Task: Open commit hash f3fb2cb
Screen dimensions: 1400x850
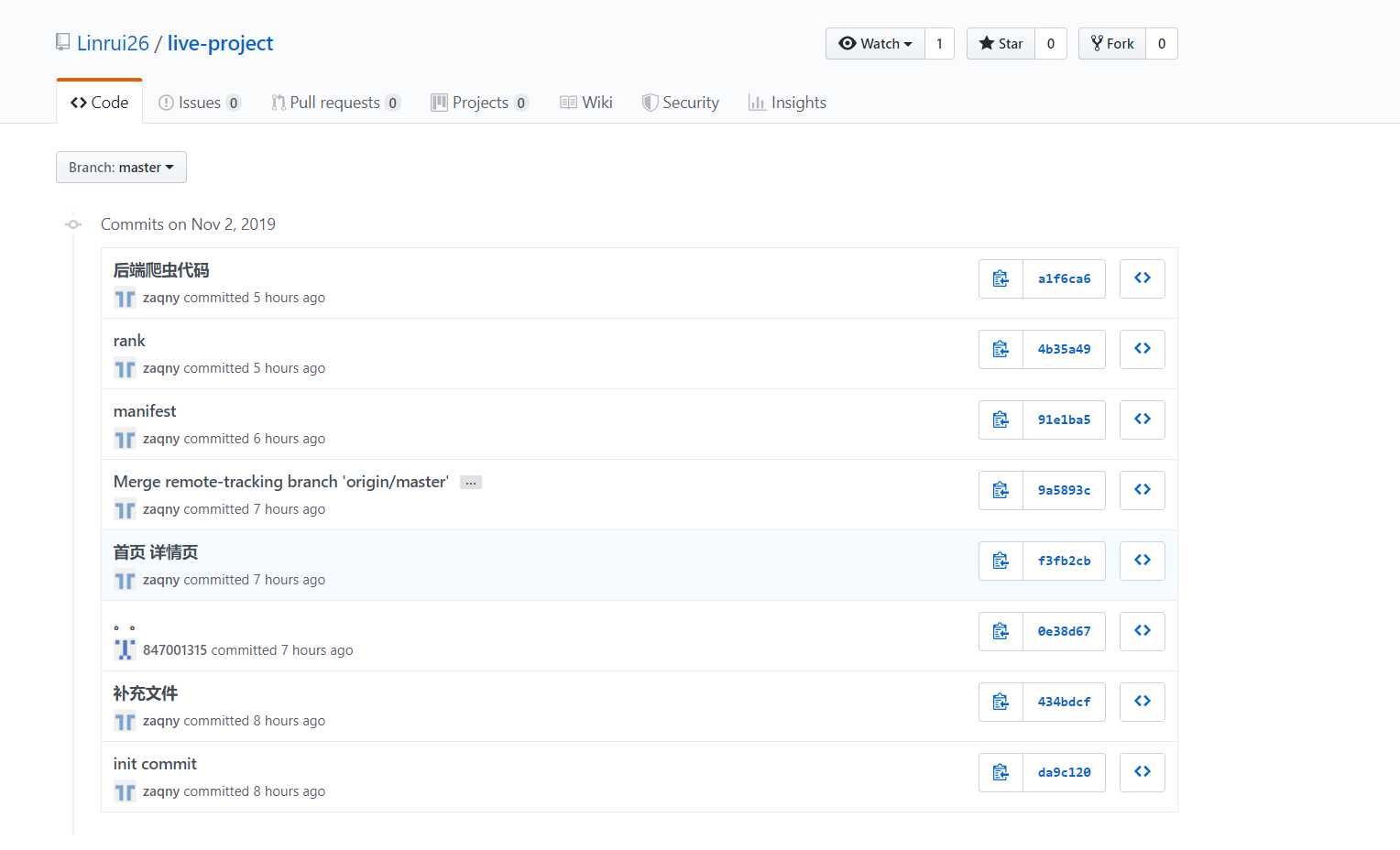Action: pyautogui.click(x=1064, y=561)
